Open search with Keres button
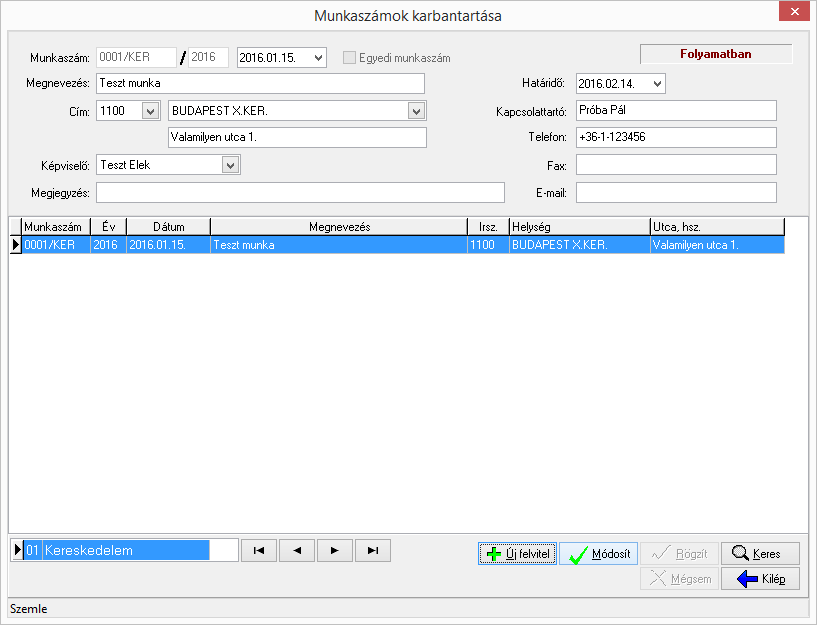This screenshot has height=625, width=817. 760,554
